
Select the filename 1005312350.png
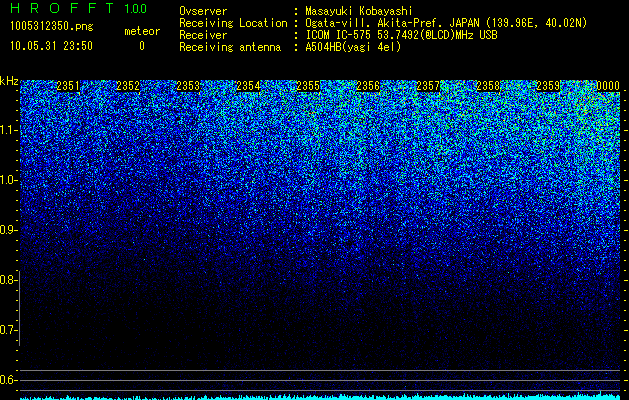point(52,27)
